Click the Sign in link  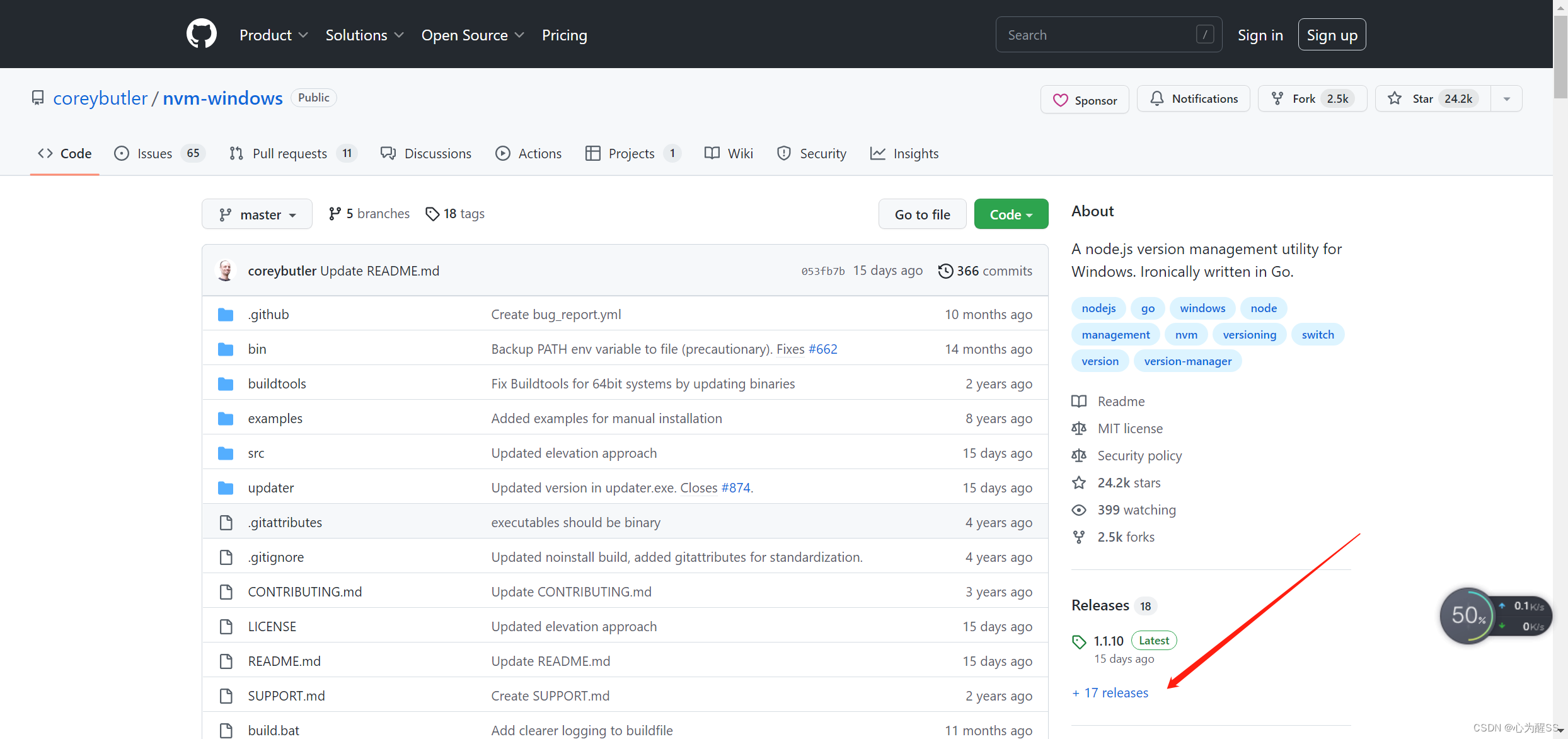(1260, 35)
